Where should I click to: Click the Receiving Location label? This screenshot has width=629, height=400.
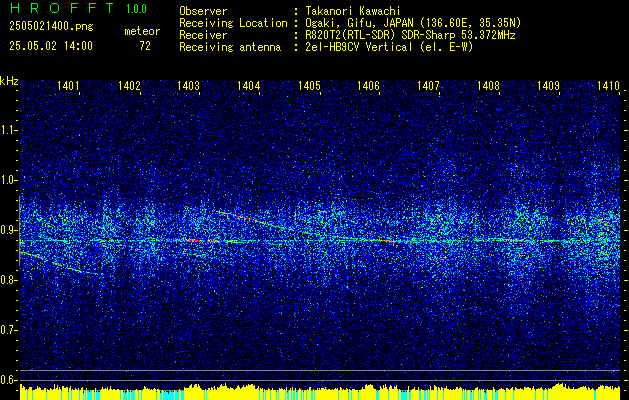[233, 23]
